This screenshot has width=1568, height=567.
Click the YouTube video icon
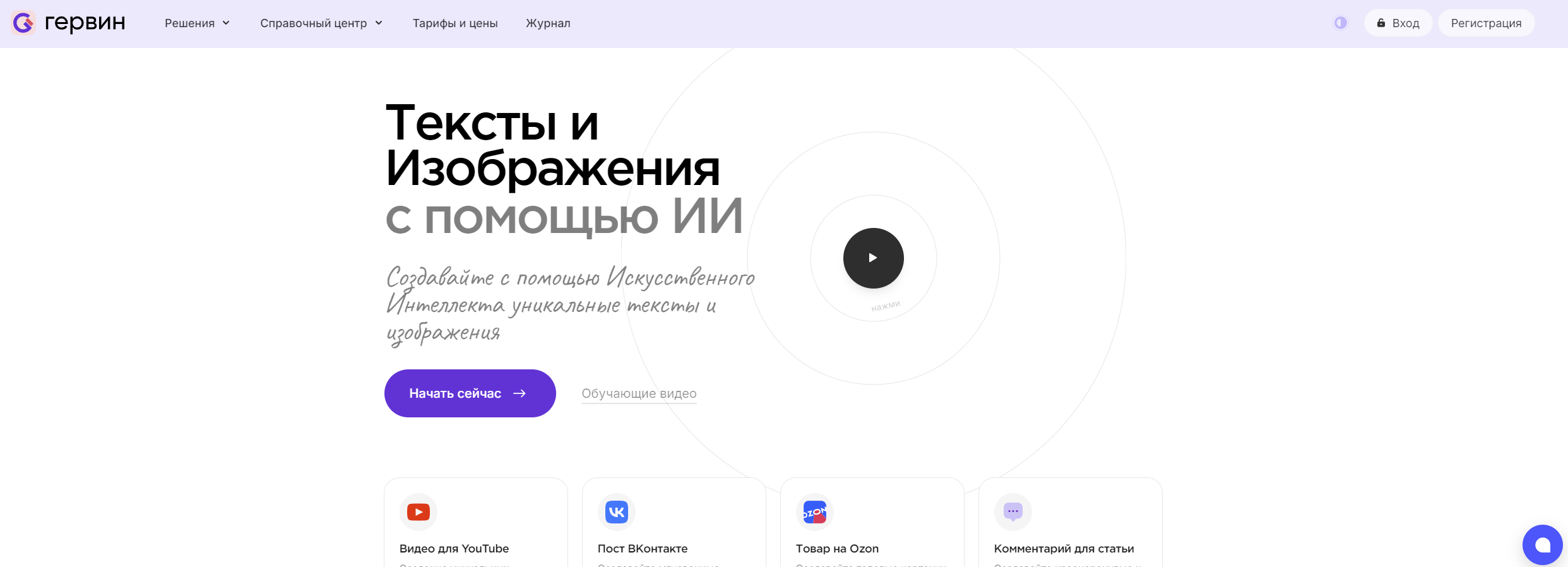tap(418, 512)
